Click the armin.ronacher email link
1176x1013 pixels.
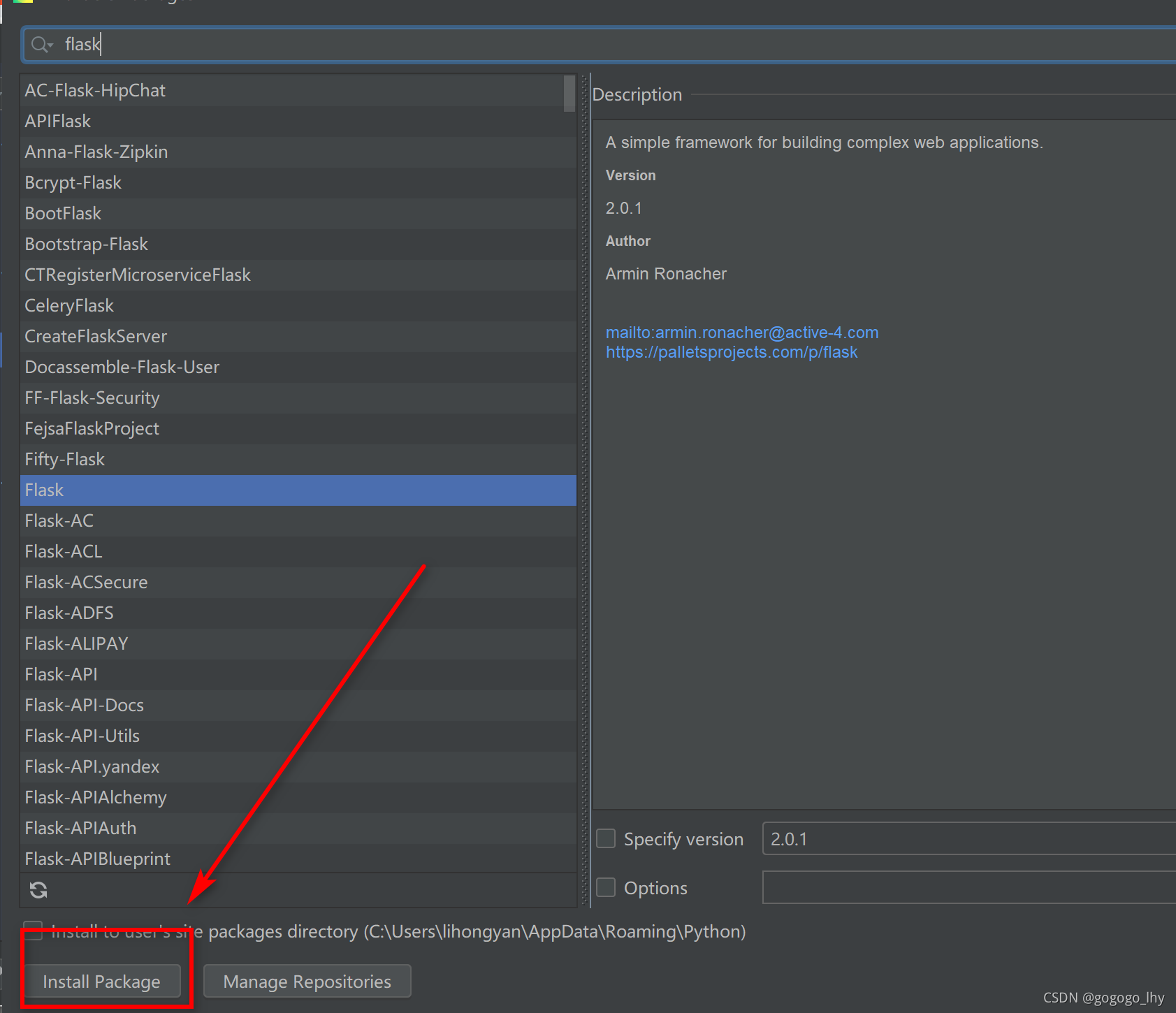click(741, 332)
